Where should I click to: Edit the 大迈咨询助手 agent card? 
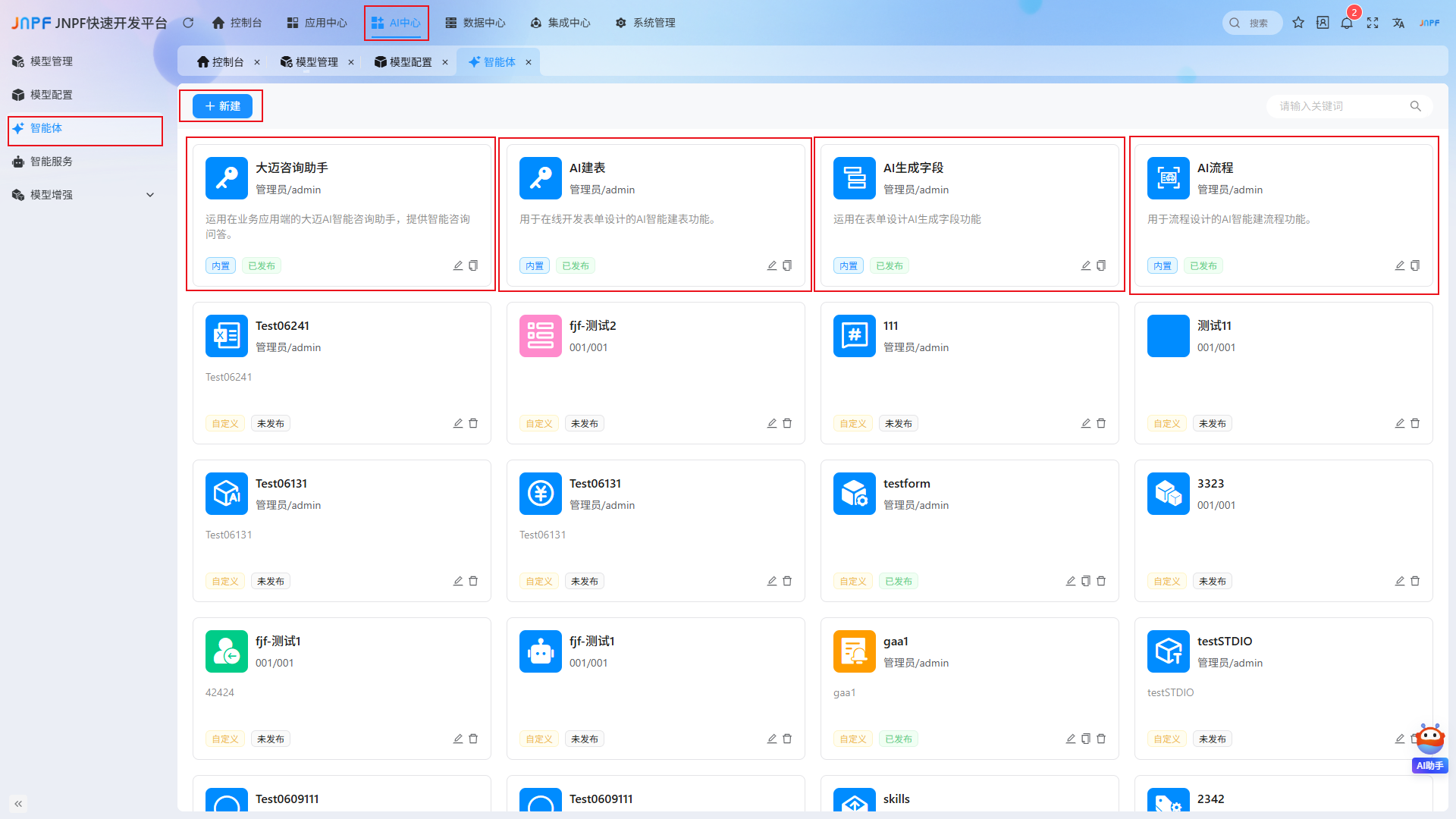pos(458,265)
